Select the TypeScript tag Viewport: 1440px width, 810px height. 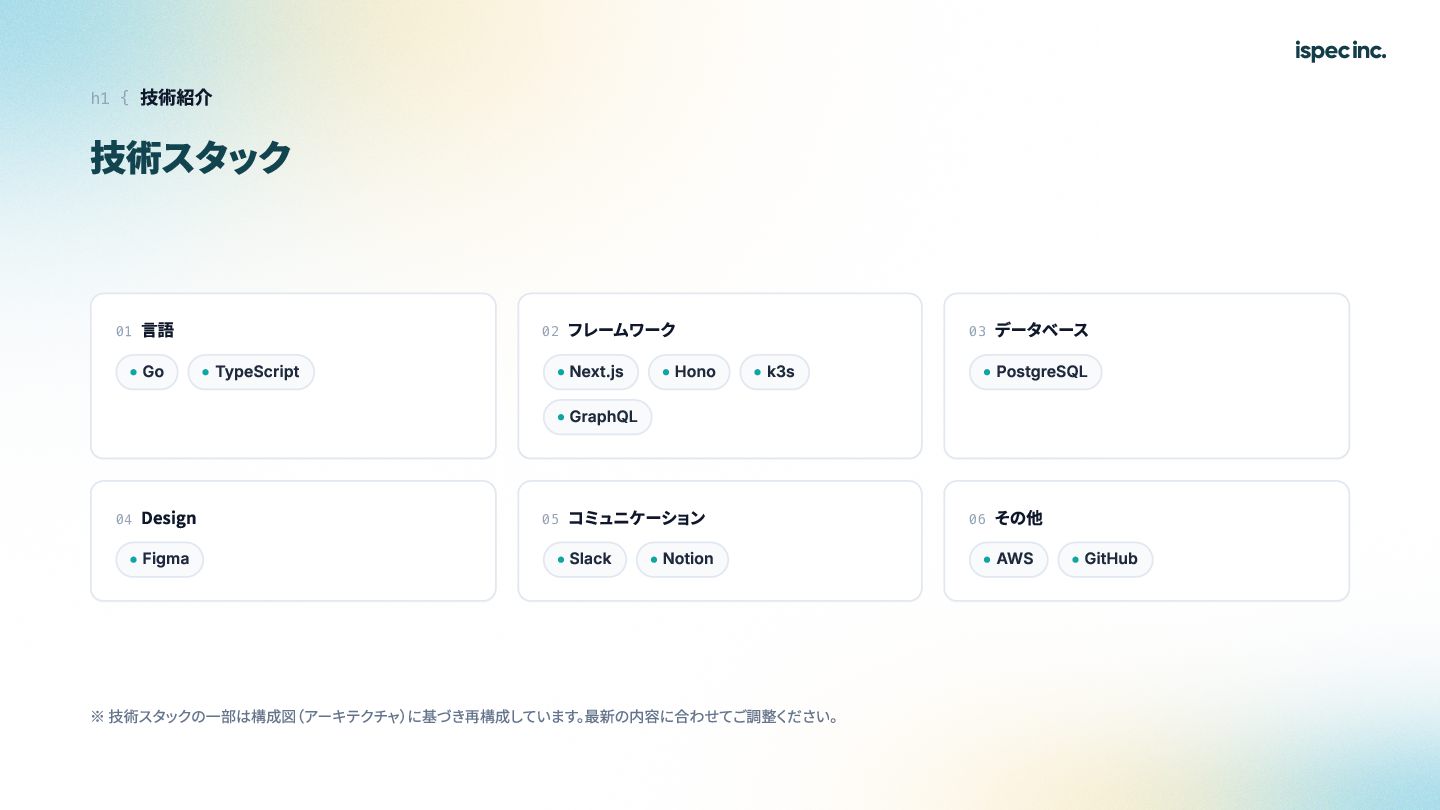pos(251,372)
